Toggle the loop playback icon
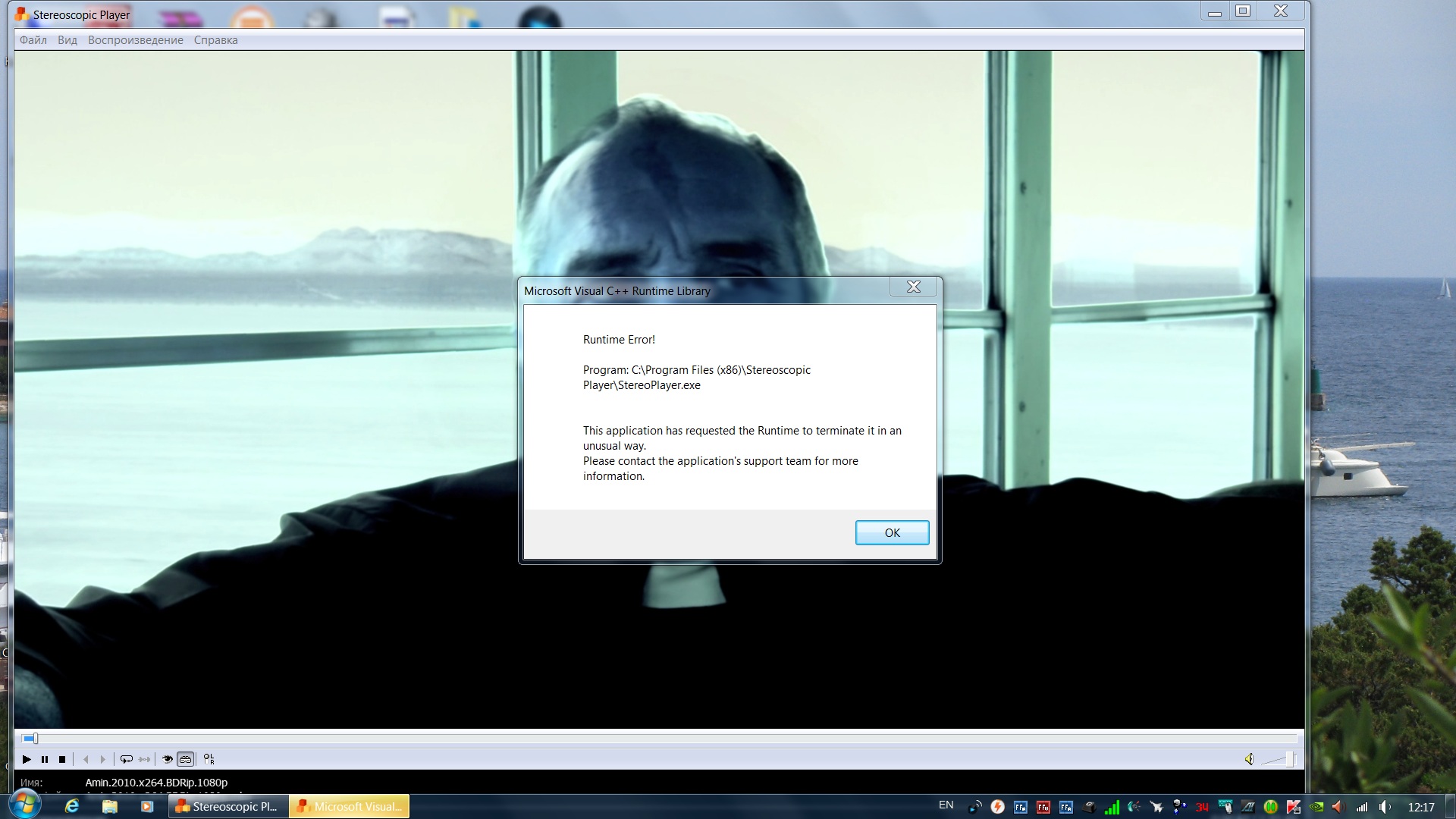The image size is (1456, 819). click(127, 759)
